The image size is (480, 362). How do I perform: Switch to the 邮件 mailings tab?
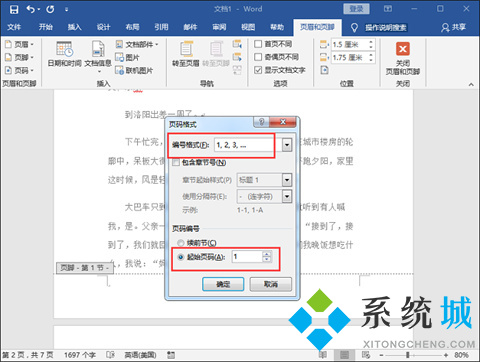point(190,27)
